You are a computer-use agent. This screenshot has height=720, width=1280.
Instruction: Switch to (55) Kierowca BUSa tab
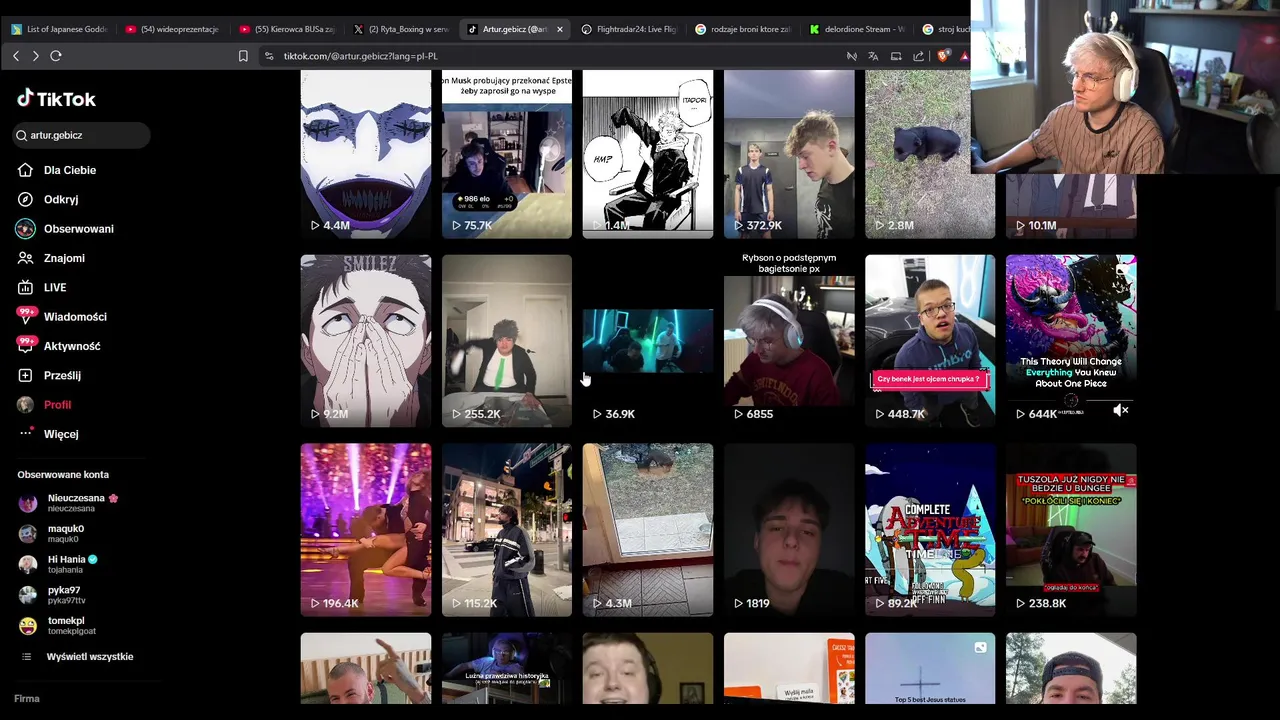pyautogui.click(x=287, y=29)
